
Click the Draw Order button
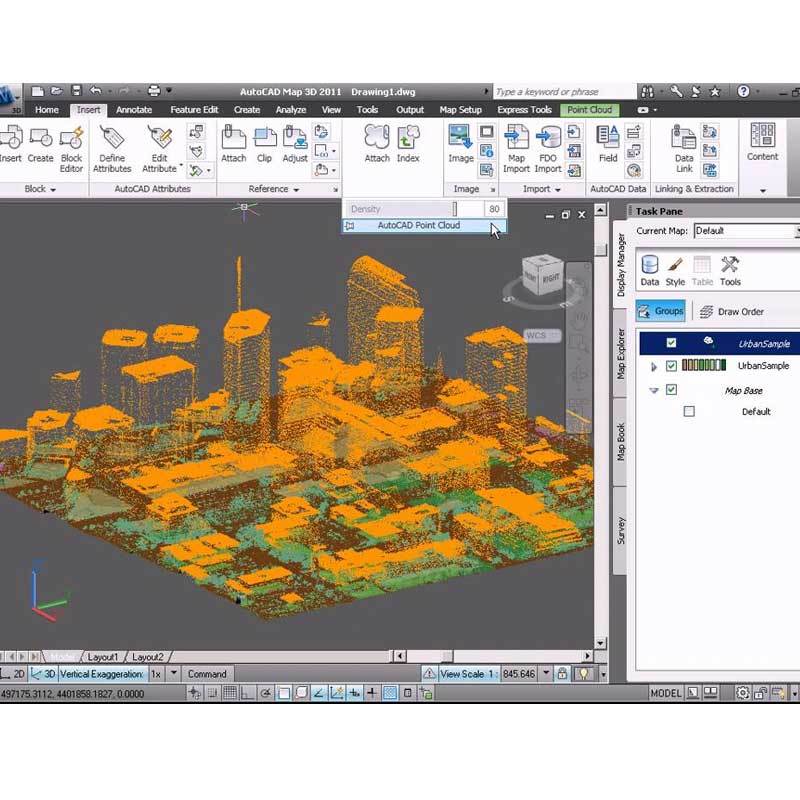click(x=731, y=311)
